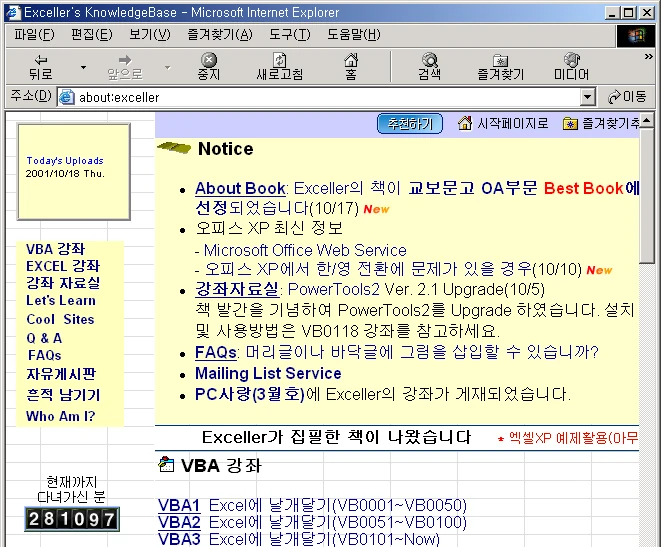
Task: Expand the toolbar overflow chevron
Action: pyautogui.click(x=648, y=56)
